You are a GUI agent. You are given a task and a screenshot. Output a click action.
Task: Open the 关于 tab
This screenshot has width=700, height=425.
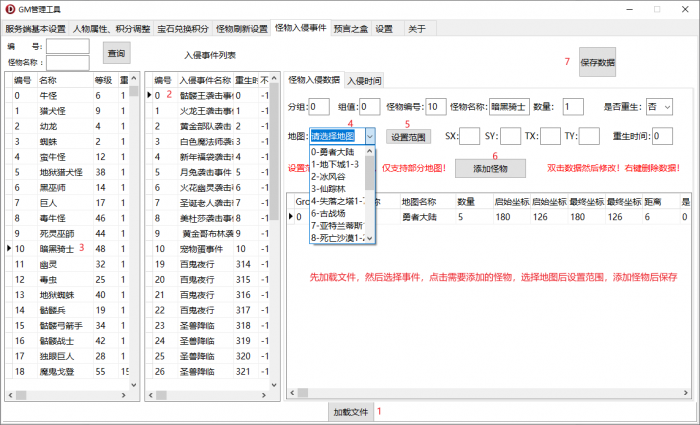[x=417, y=29]
